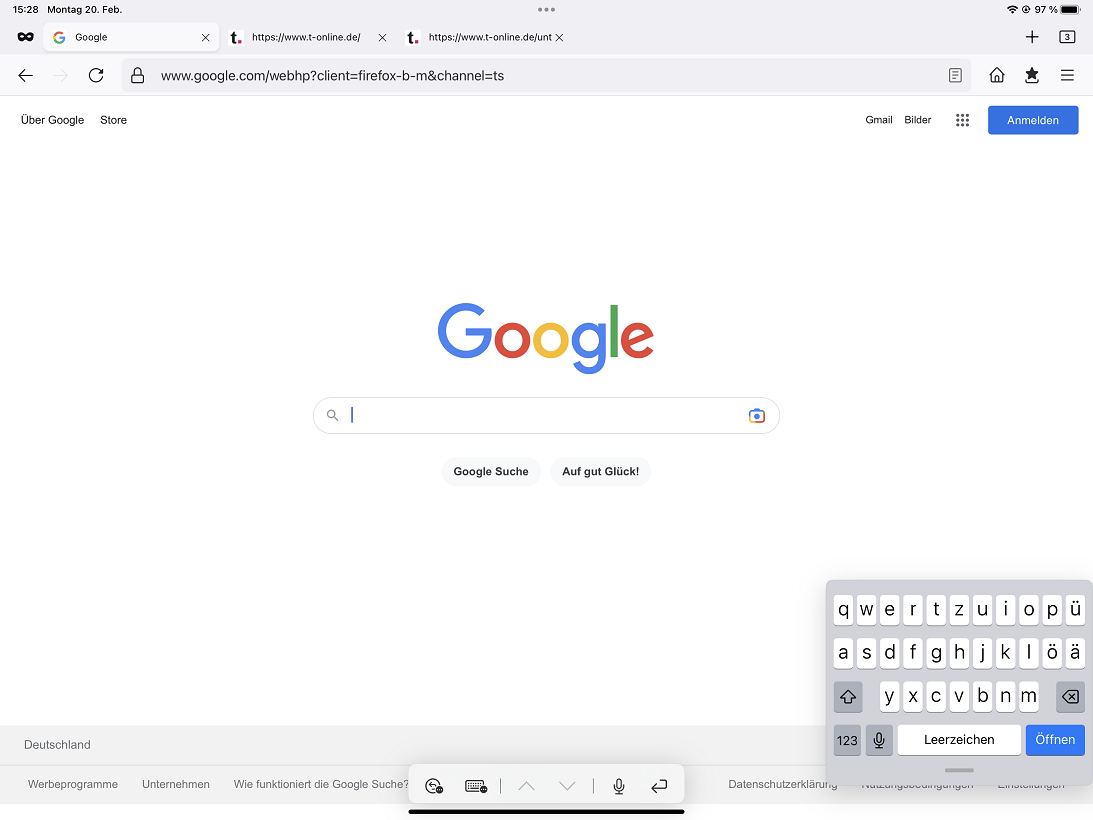Click the Auf gut Glück! button

pyautogui.click(x=600, y=471)
